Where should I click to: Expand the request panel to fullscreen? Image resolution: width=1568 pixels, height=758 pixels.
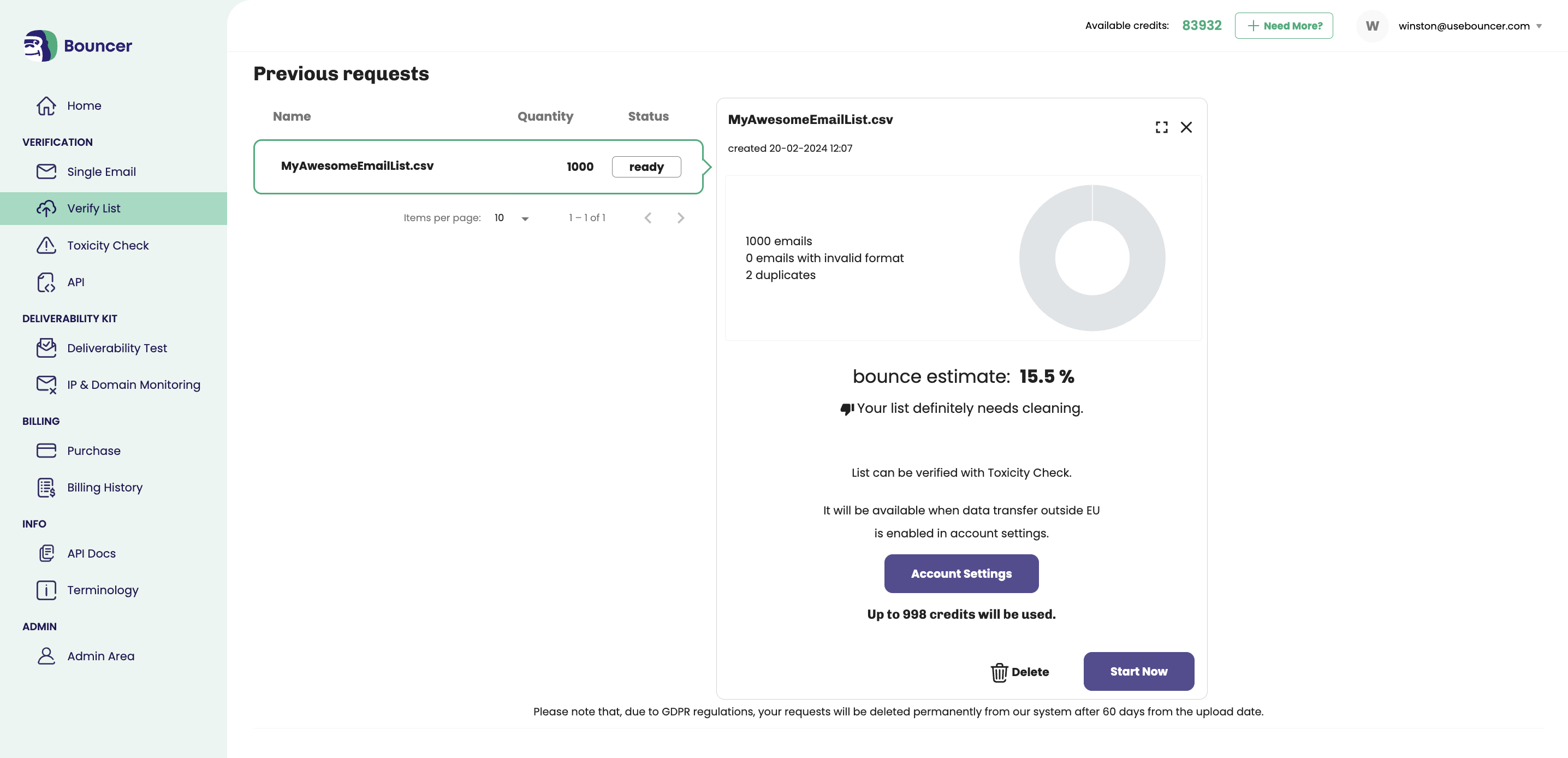(x=1161, y=127)
